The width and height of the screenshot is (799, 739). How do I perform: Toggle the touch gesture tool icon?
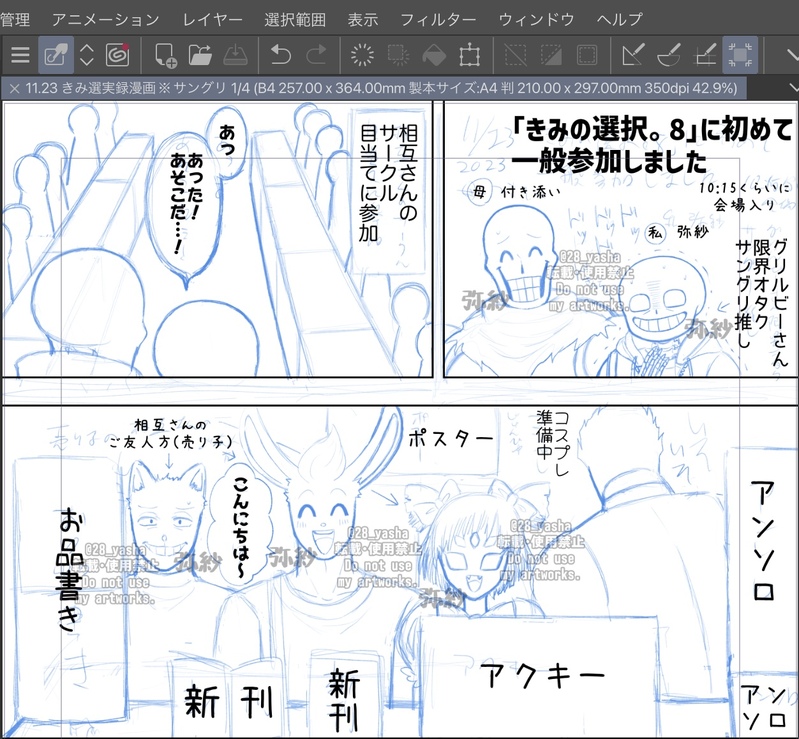click(x=56, y=55)
